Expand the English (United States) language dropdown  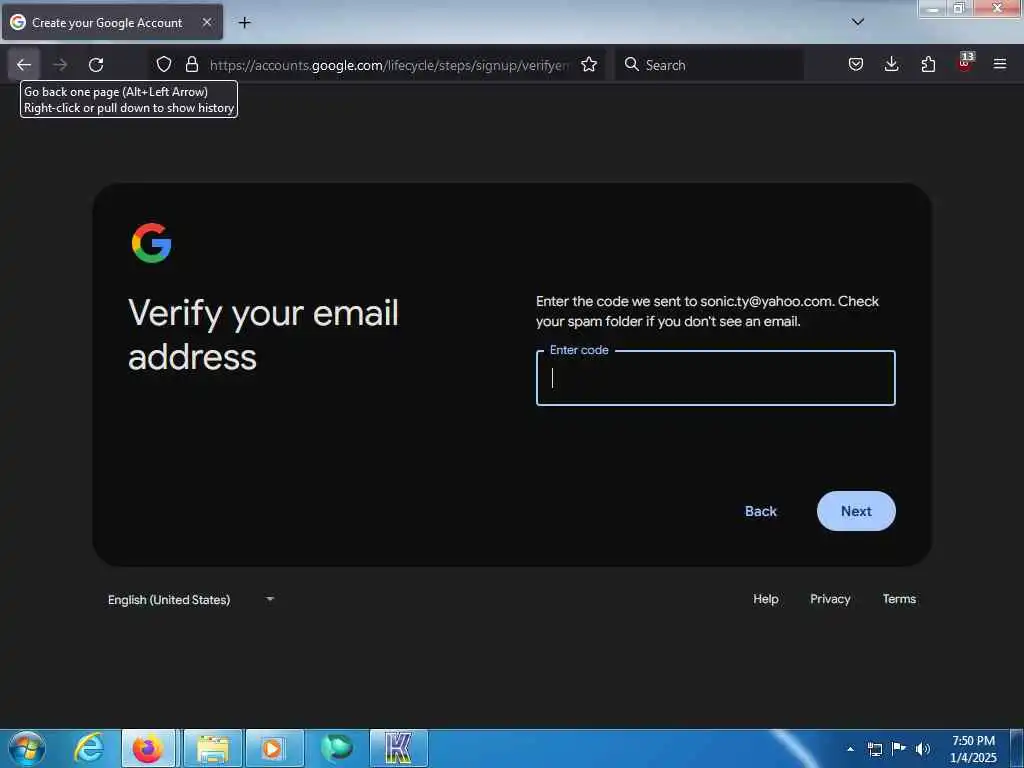click(191, 600)
